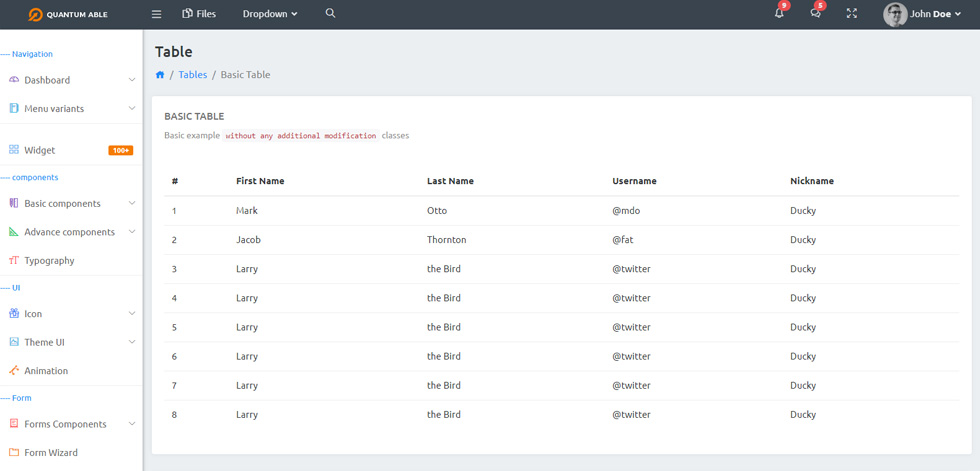Expand the Icon menu chevron
The image size is (980, 471).
132,314
